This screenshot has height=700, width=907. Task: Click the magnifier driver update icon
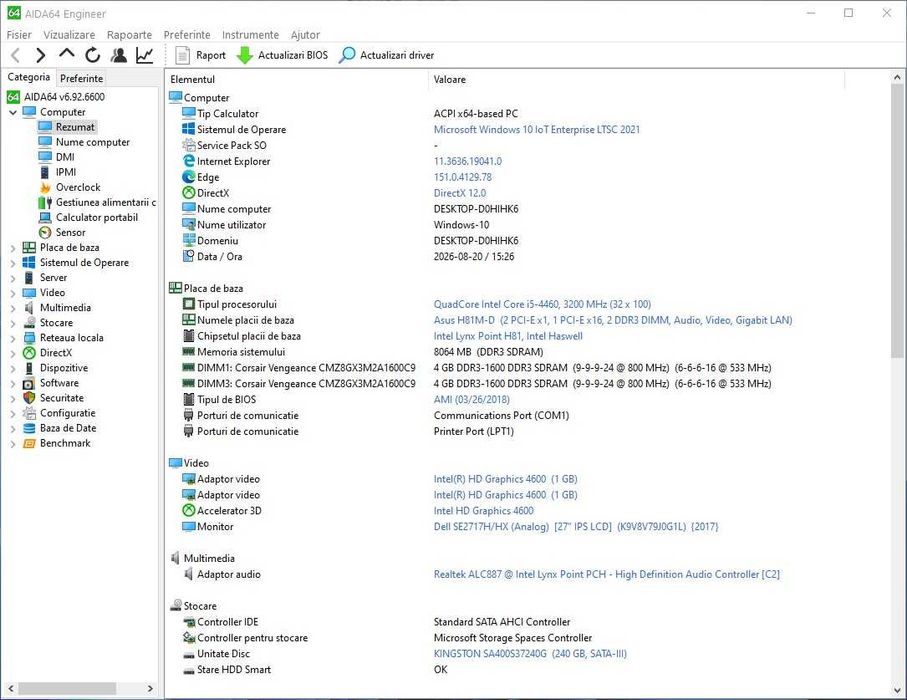346,56
